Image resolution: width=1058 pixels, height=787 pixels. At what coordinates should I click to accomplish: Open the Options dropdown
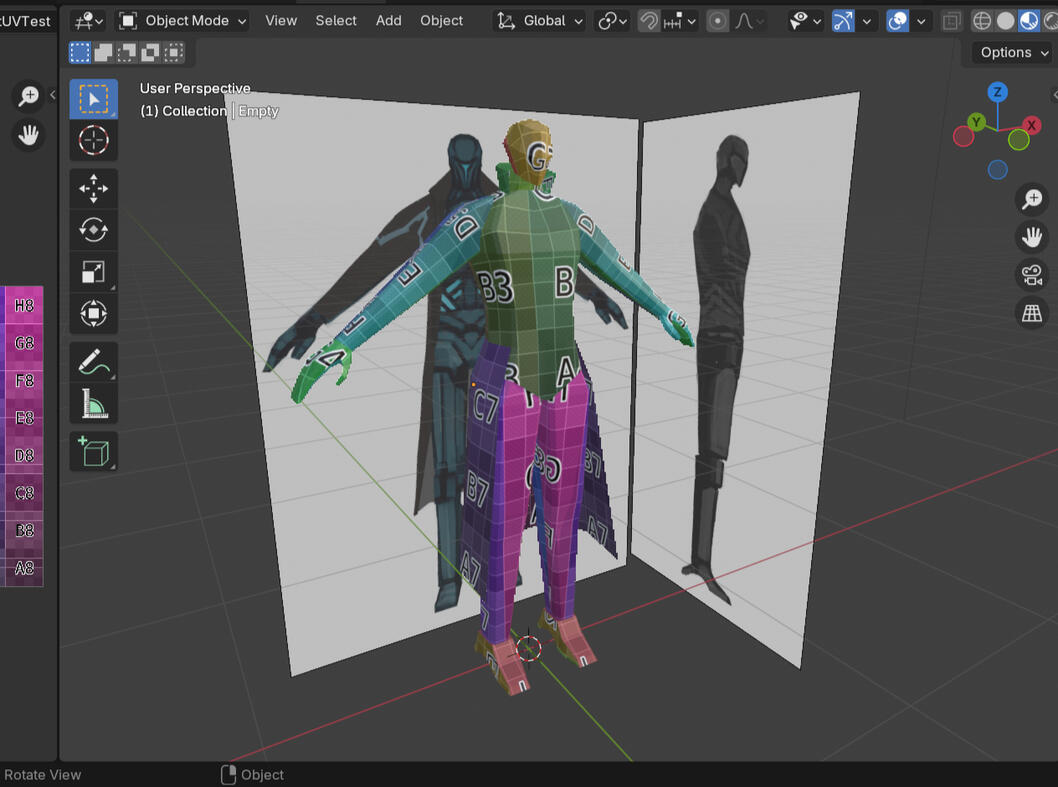coord(1014,53)
